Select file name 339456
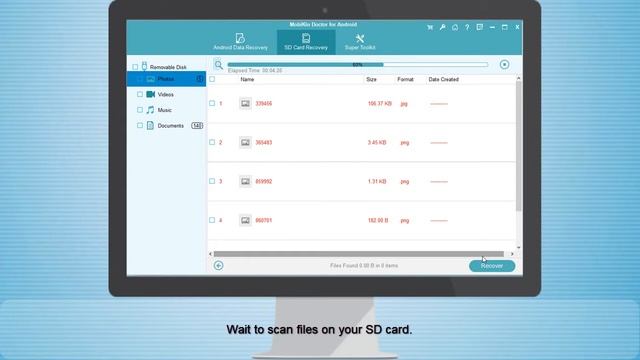This screenshot has width=640, height=360. [x=264, y=104]
